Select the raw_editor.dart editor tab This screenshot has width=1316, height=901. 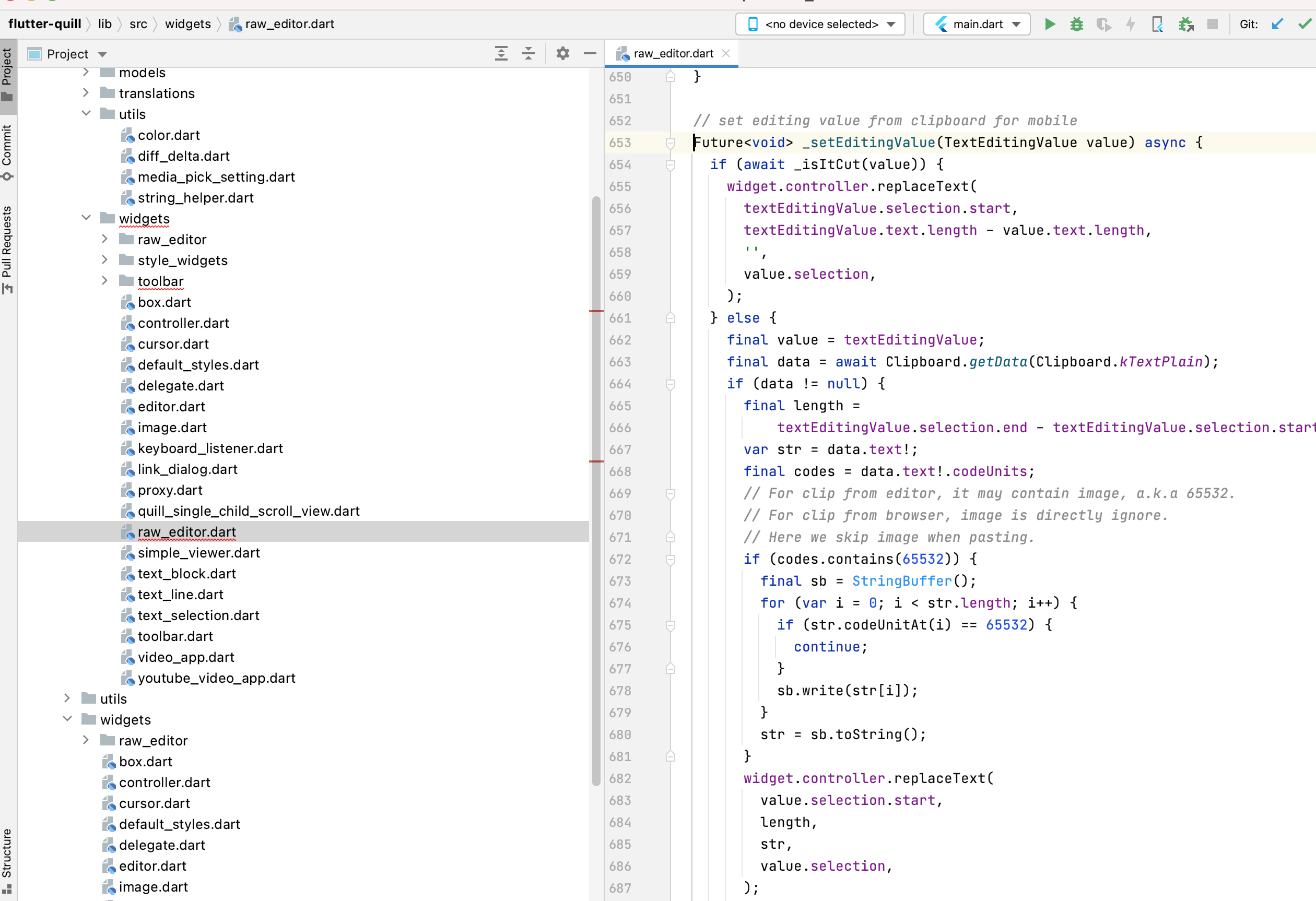(x=673, y=54)
